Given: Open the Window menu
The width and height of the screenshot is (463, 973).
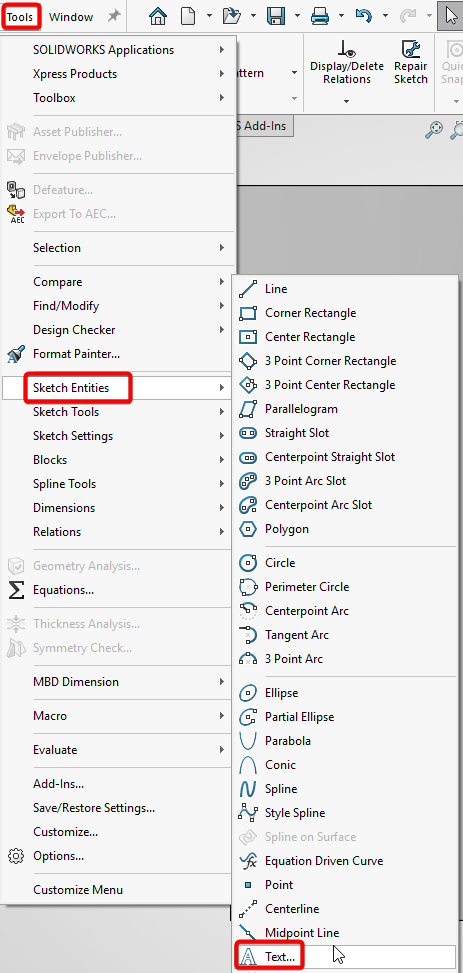Looking at the screenshot, I should 71,17.
